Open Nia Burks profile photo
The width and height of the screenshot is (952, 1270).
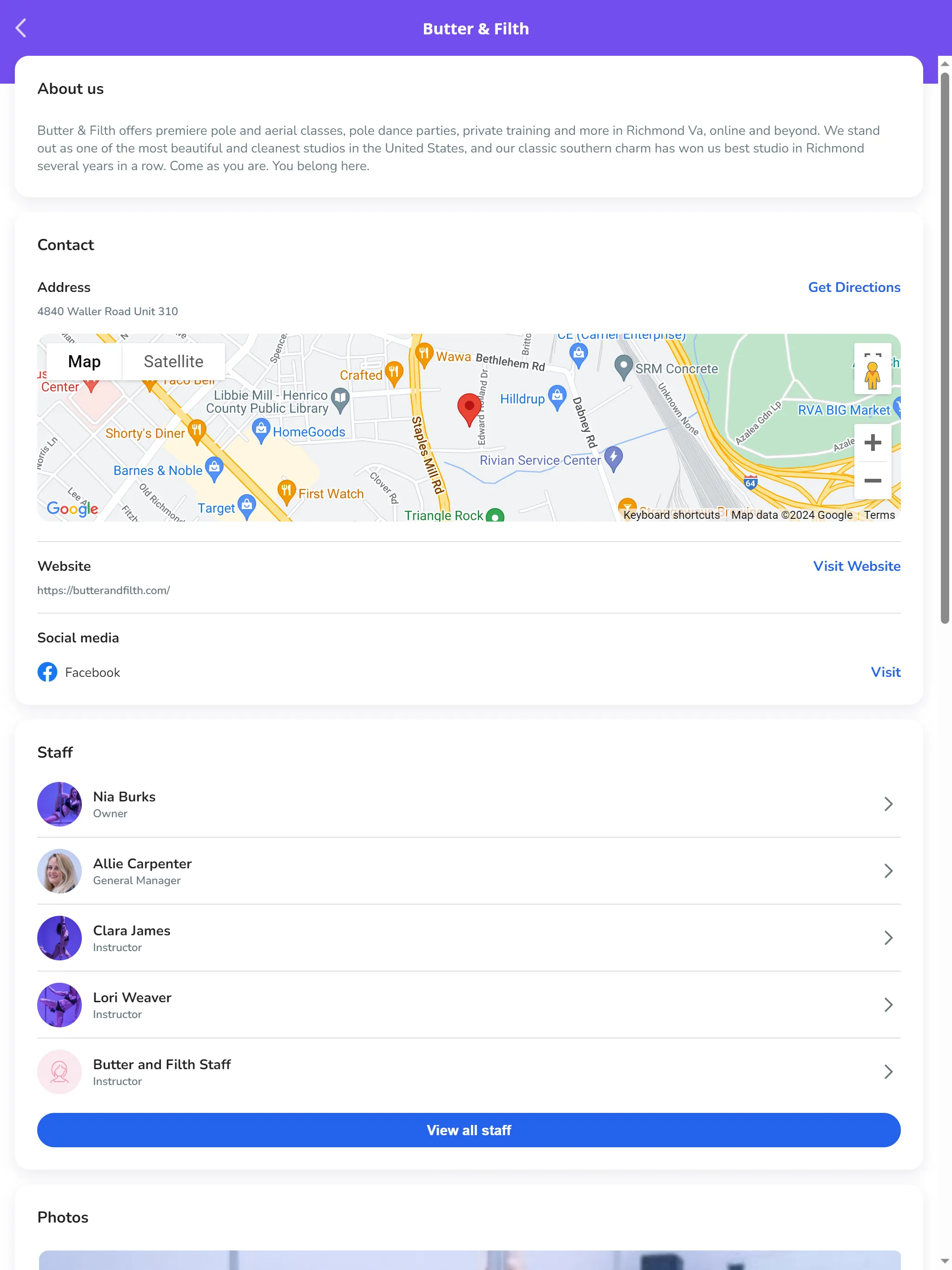point(59,804)
